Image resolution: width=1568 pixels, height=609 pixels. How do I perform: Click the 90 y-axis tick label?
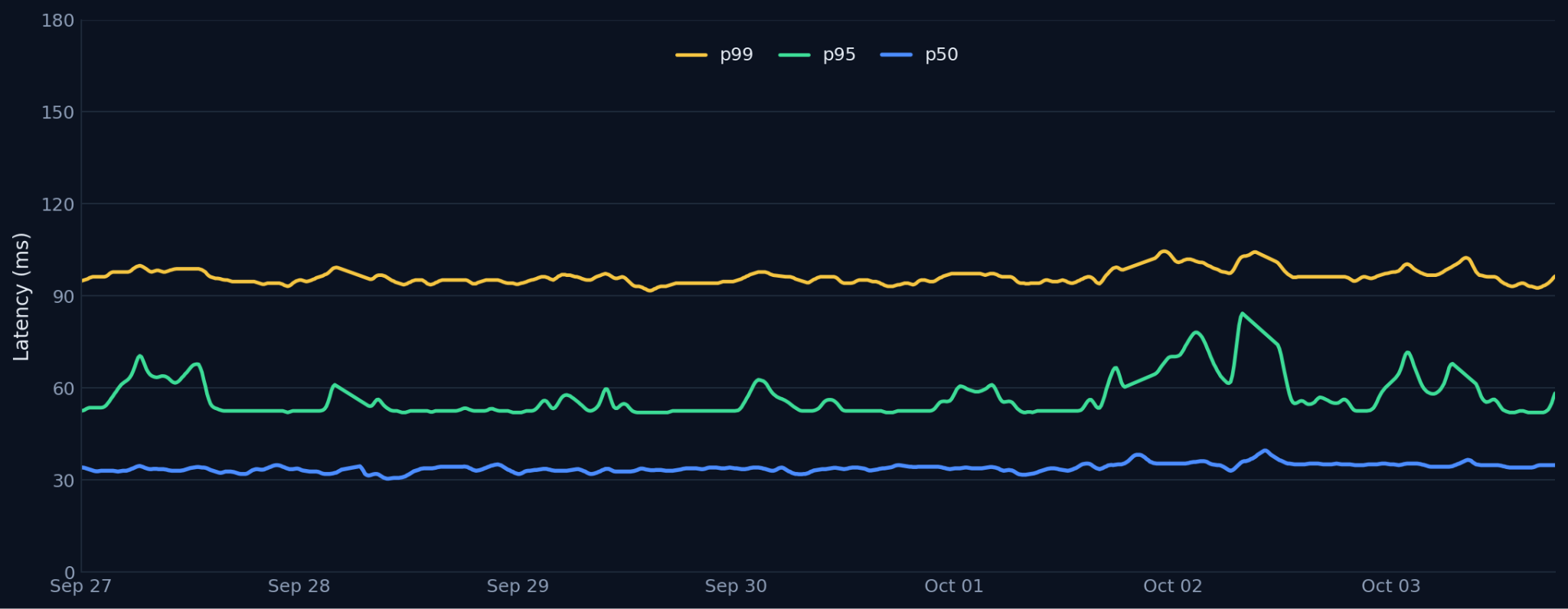64,297
